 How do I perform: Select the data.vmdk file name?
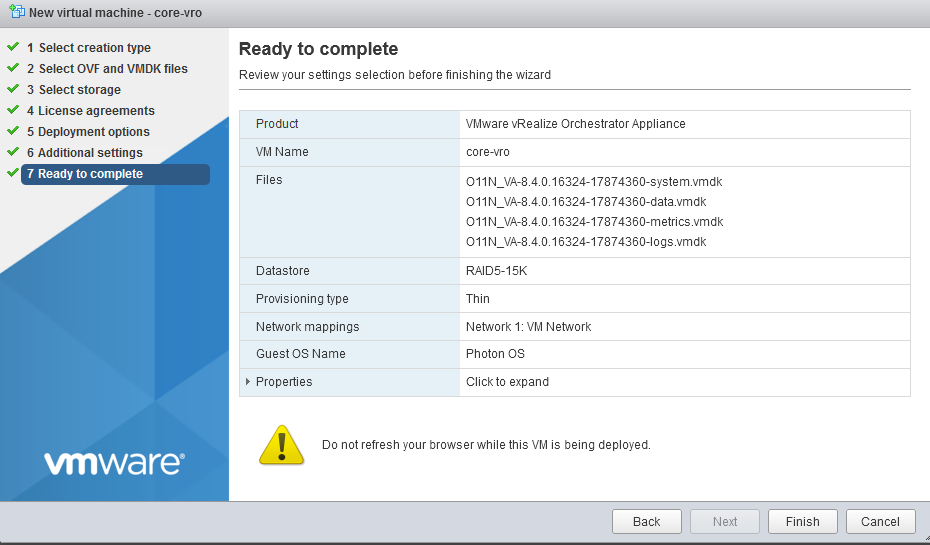[586, 202]
